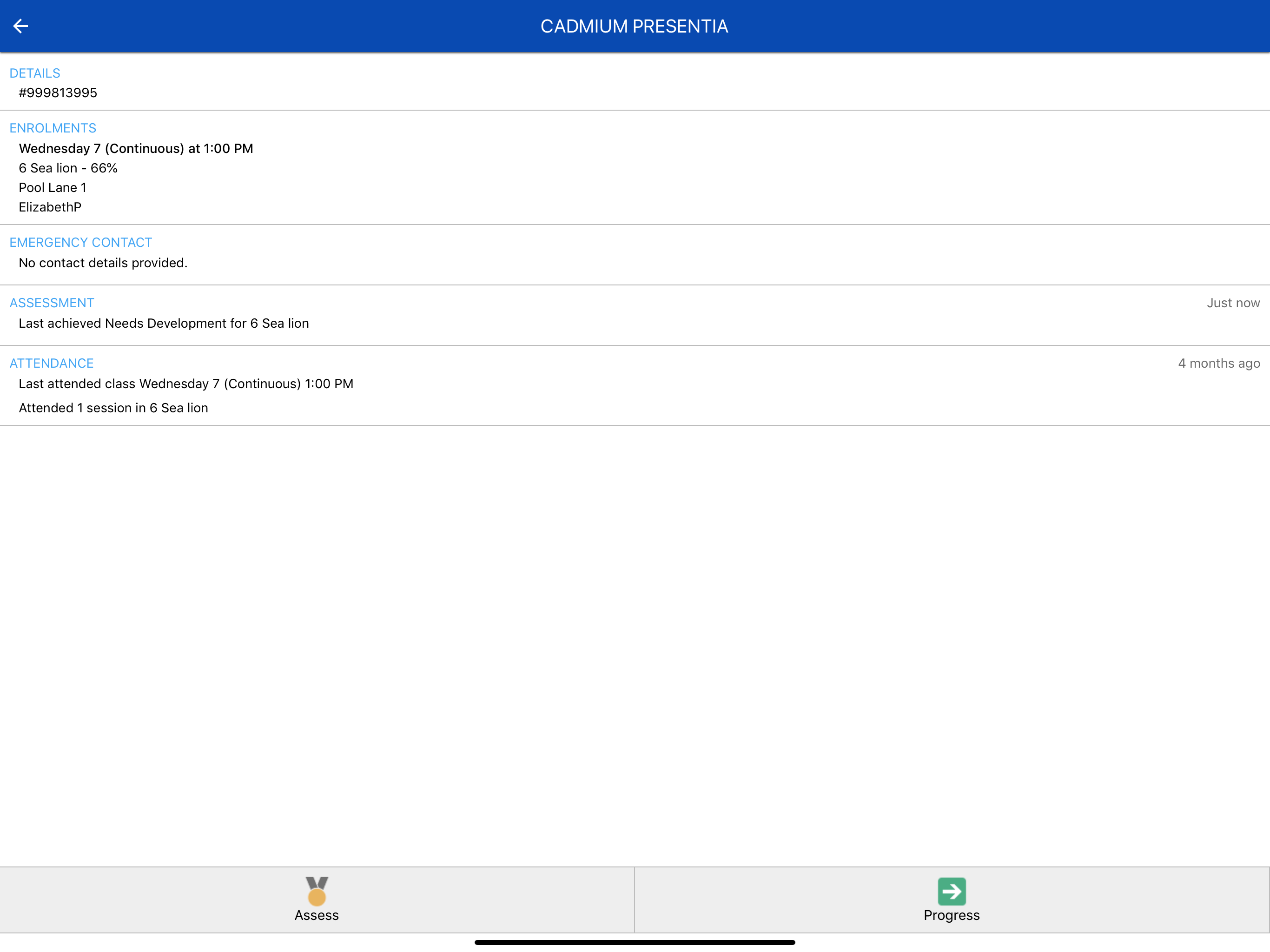Tap the Just now timestamp
Viewport: 1270px width, 952px height.
click(1233, 303)
